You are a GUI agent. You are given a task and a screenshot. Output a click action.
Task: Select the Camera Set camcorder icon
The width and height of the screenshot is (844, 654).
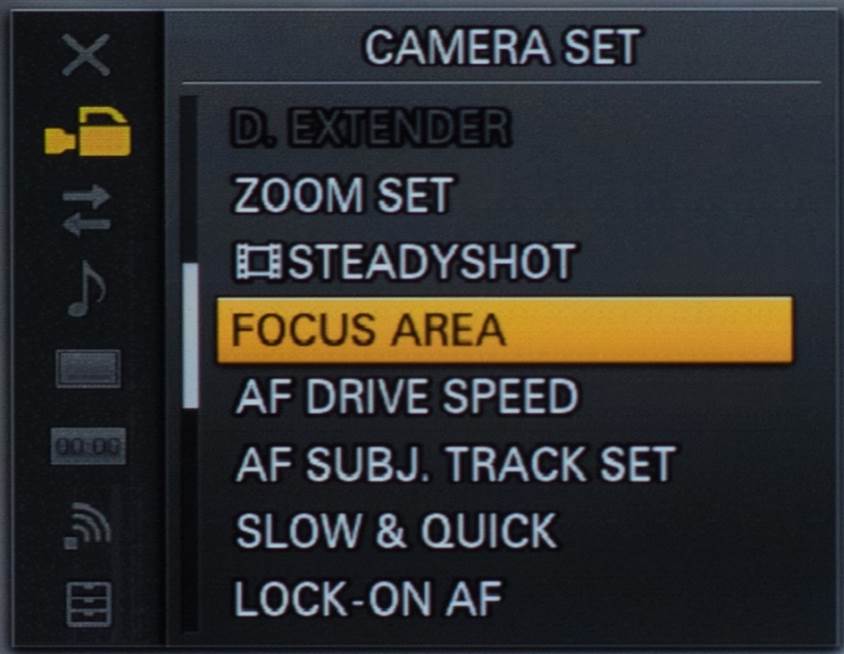(x=88, y=131)
